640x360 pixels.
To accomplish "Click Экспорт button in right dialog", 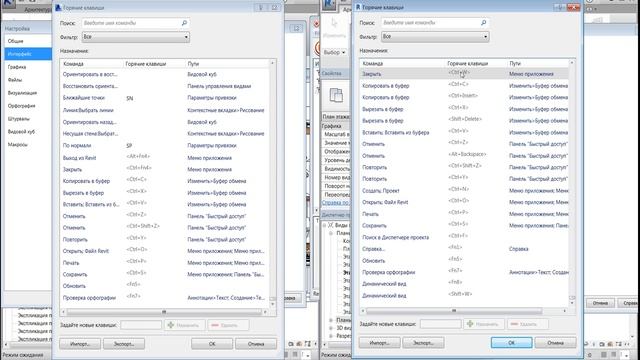I will (x=423, y=342).
